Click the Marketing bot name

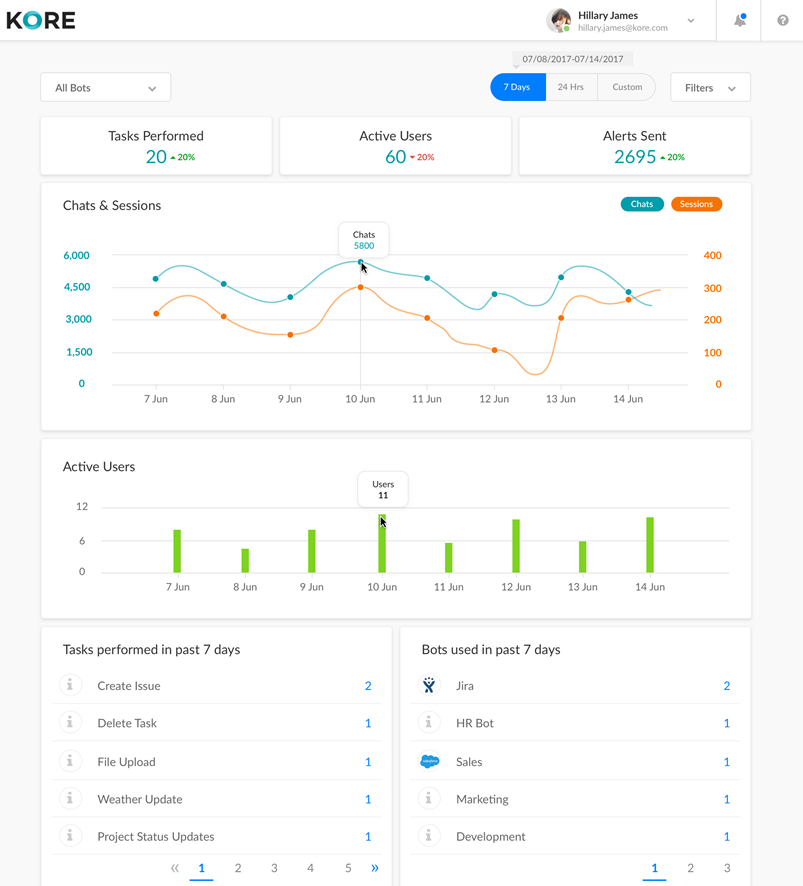pos(483,799)
